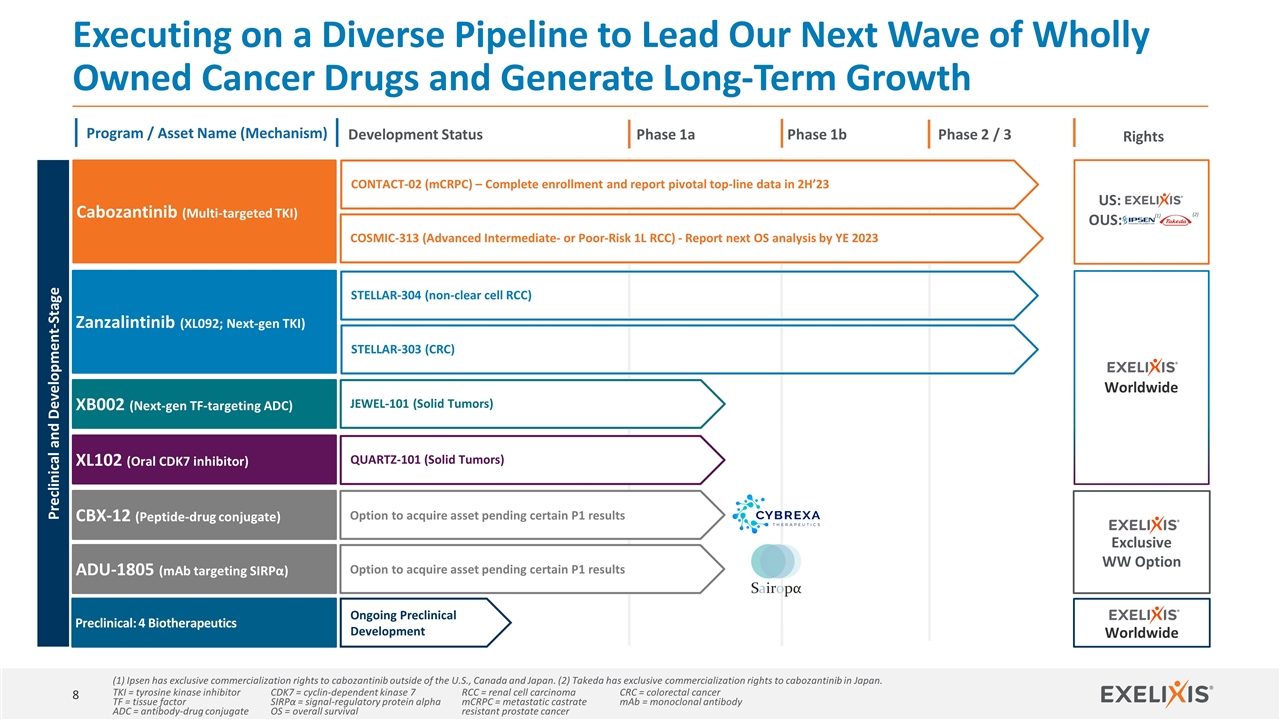This screenshot has width=1280, height=720.
Task: Click the Exelixis Worldwide logo next to Zanzalintinib
Action: (1142, 367)
